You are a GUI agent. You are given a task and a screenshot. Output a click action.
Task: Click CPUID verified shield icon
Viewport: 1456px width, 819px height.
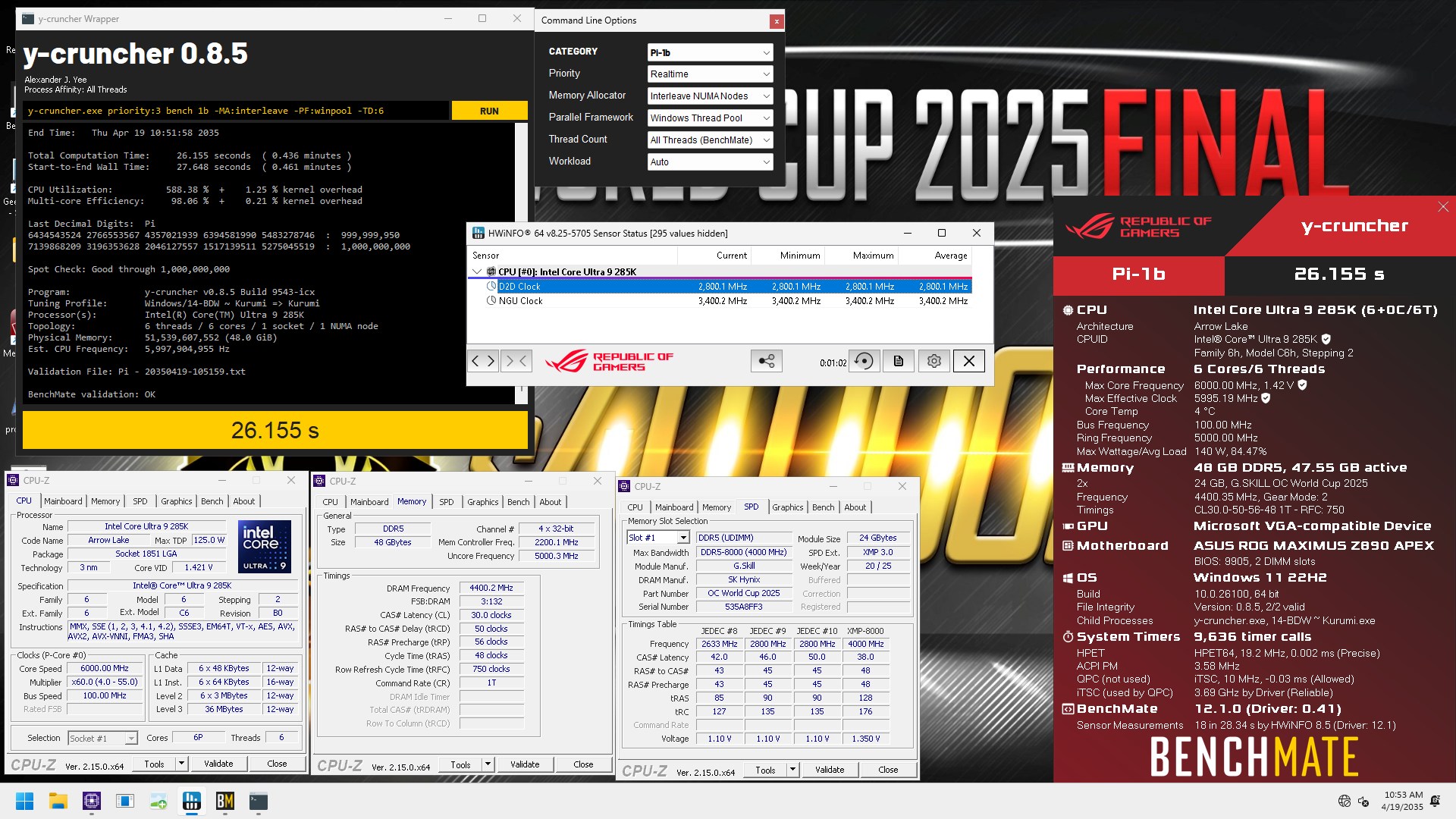(1326, 339)
